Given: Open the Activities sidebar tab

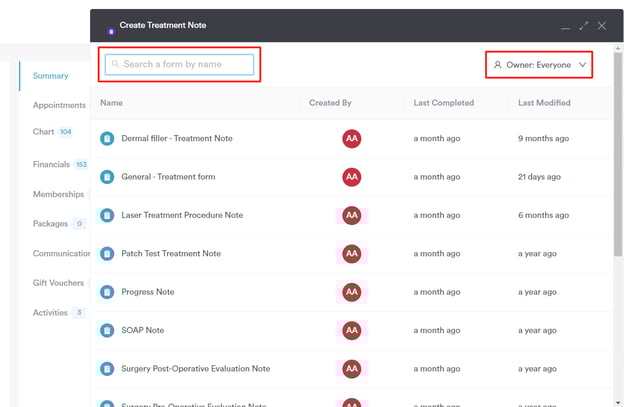Looking at the screenshot, I should [50, 313].
